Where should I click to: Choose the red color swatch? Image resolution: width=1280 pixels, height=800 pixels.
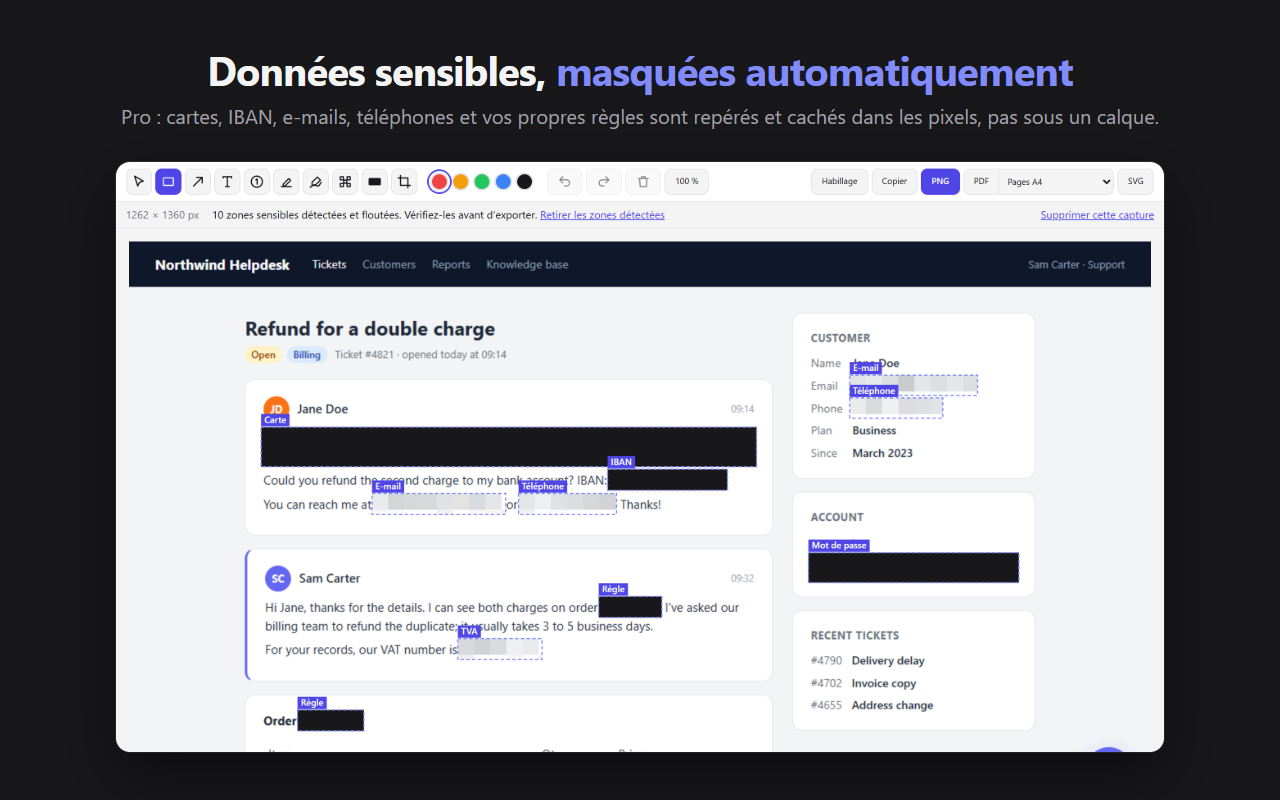[x=438, y=182]
